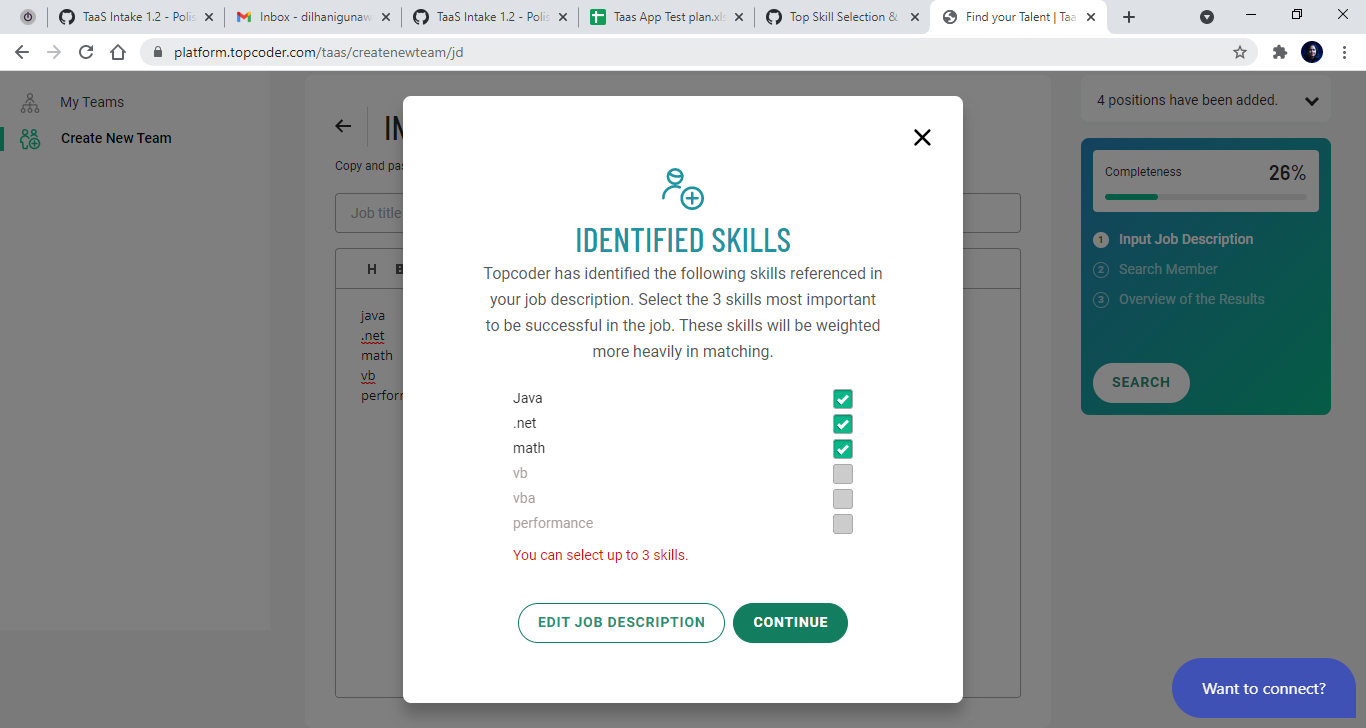Select Input Job Description step
Viewport: 1366px width, 728px height.
[1186, 239]
